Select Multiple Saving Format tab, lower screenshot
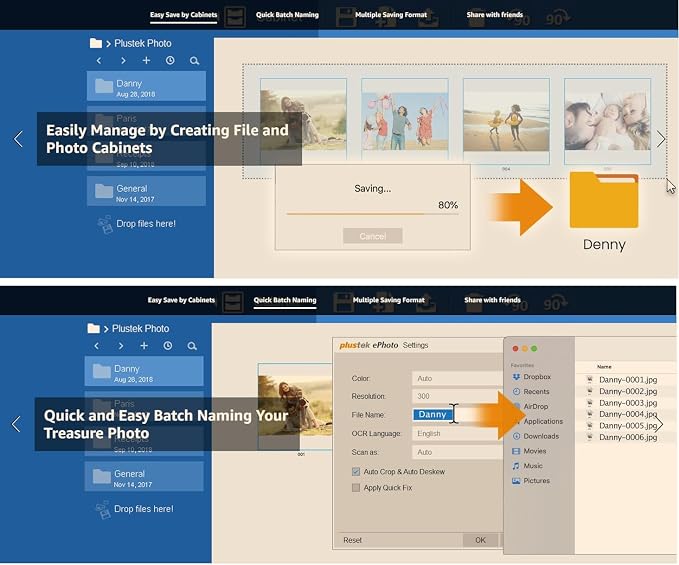679x565 pixels. 389,300
